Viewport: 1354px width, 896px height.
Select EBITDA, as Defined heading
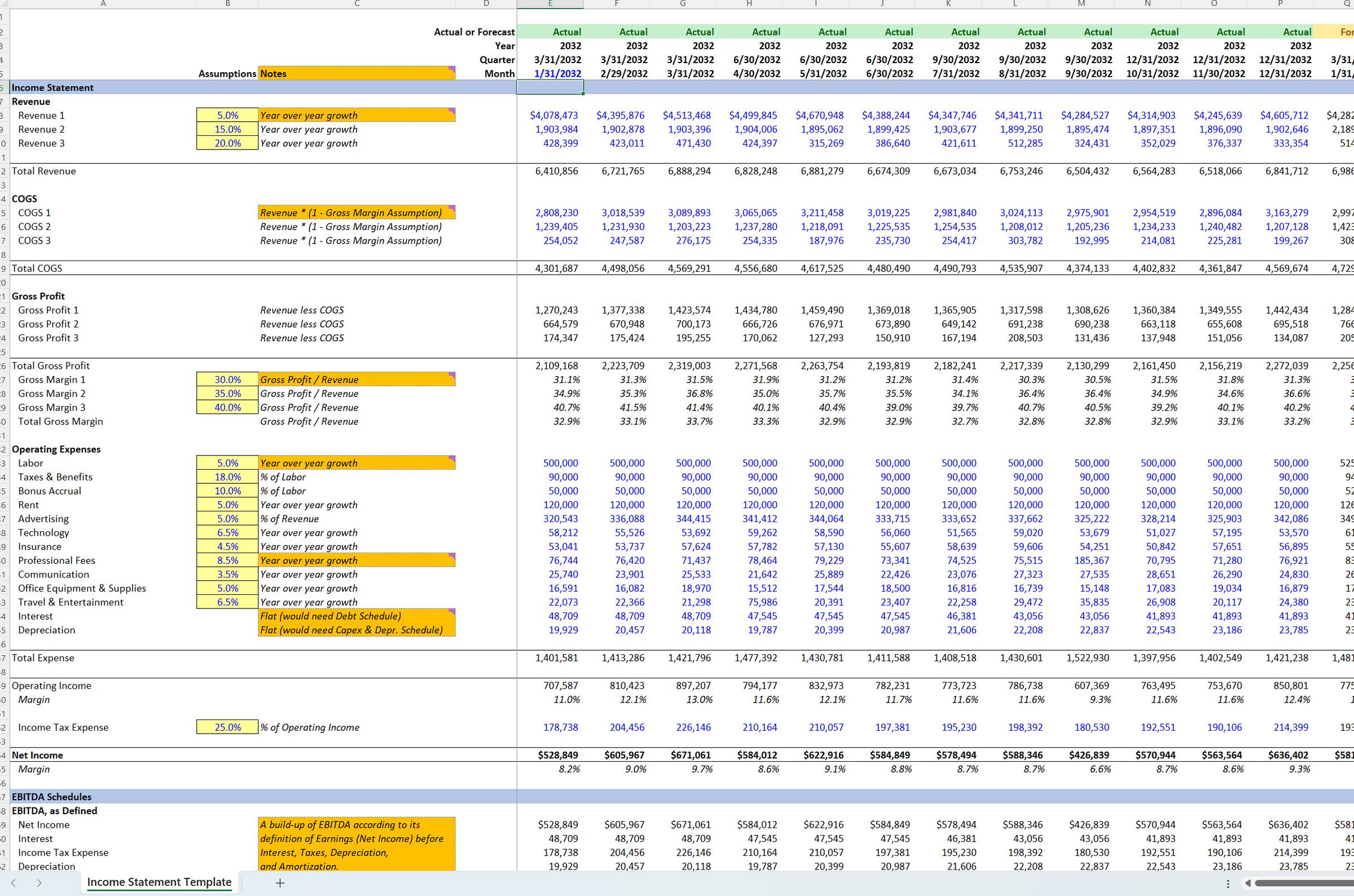coord(54,811)
